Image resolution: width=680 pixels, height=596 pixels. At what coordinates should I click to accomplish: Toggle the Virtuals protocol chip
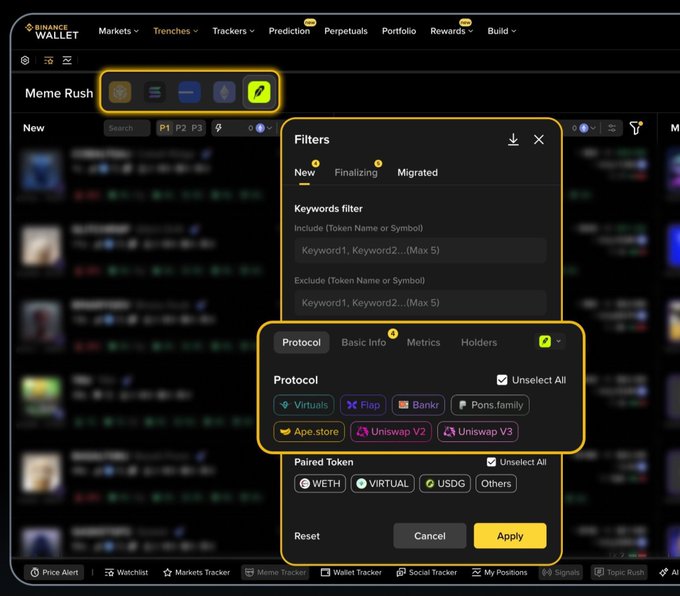point(304,405)
